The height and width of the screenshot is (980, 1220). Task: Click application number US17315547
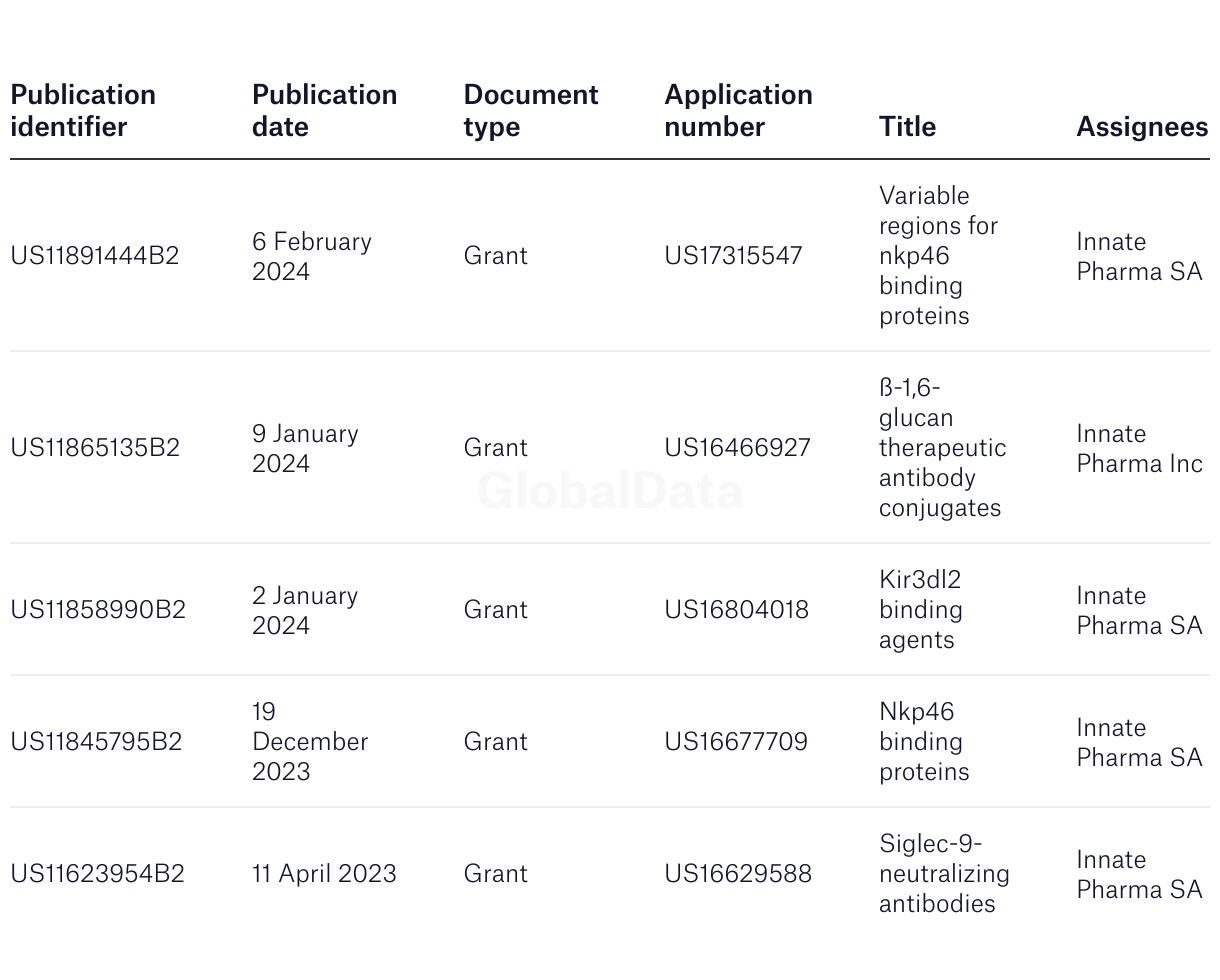[x=733, y=256]
